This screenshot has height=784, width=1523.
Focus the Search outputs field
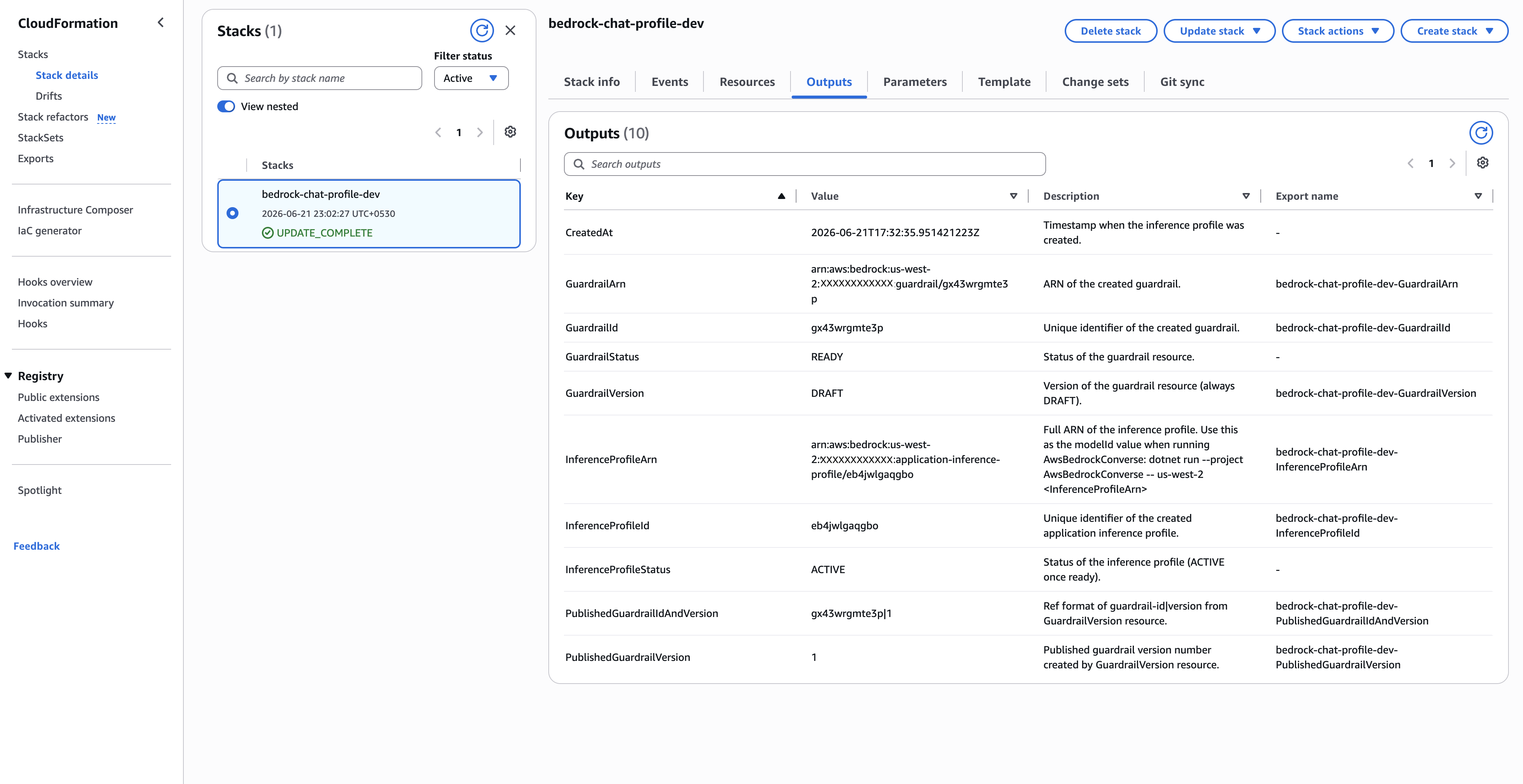click(x=805, y=164)
